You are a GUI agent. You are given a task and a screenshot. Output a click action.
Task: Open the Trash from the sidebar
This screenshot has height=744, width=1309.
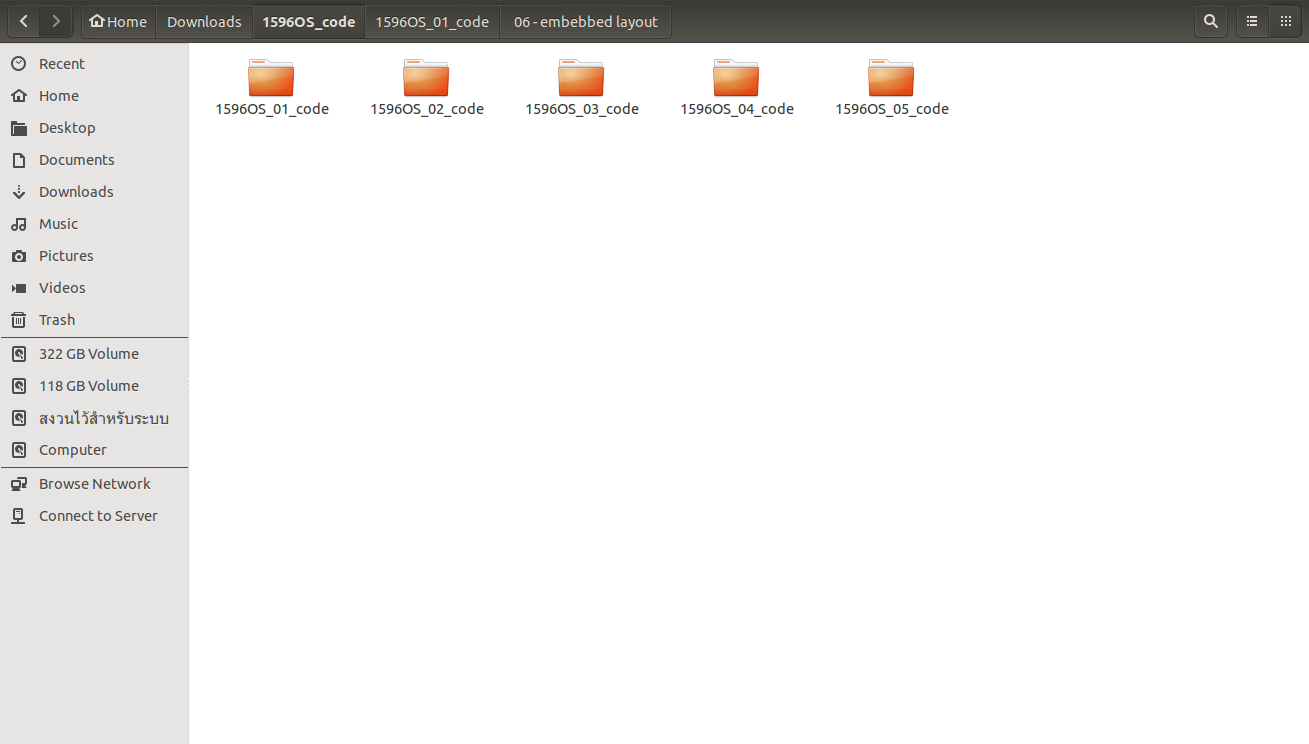pyautogui.click(x=55, y=319)
